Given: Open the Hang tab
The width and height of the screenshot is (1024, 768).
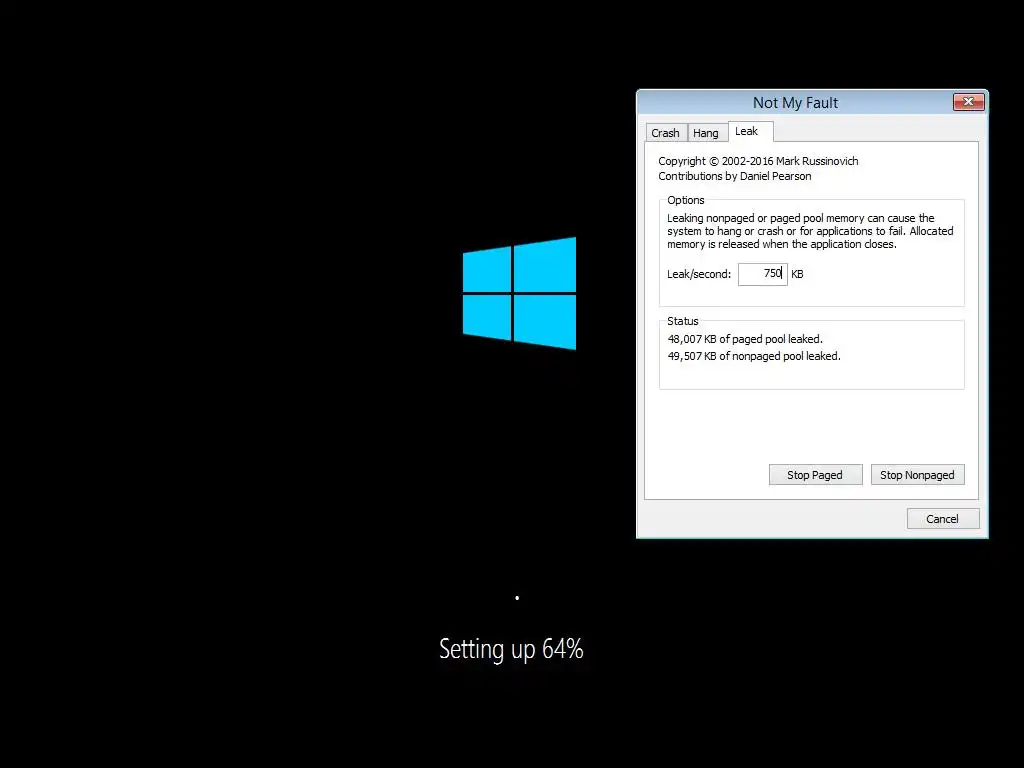Looking at the screenshot, I should 706,133.
